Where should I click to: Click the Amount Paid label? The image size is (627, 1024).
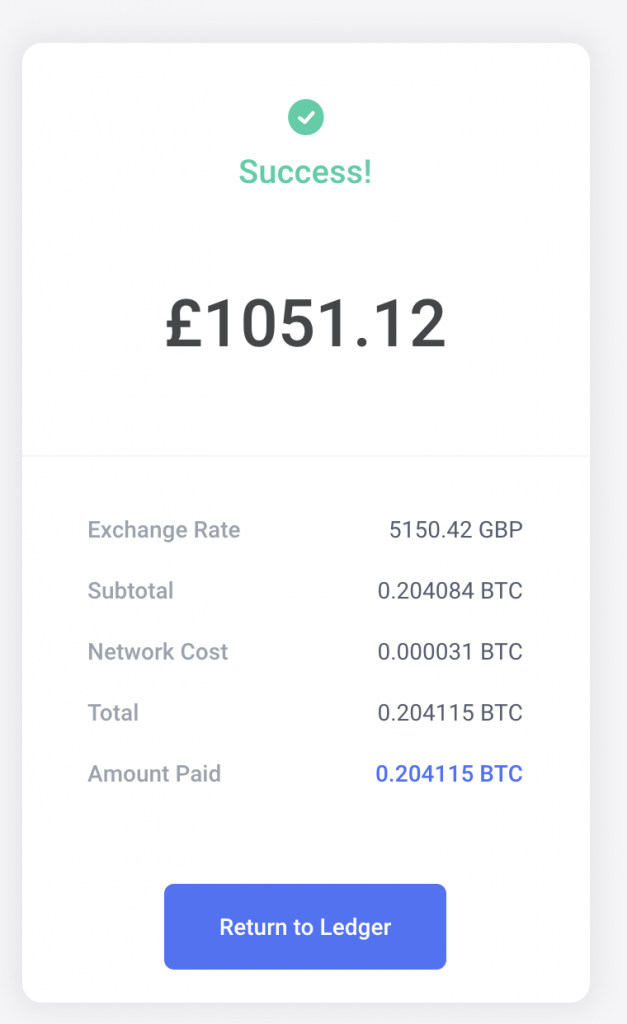coord(154,774)
